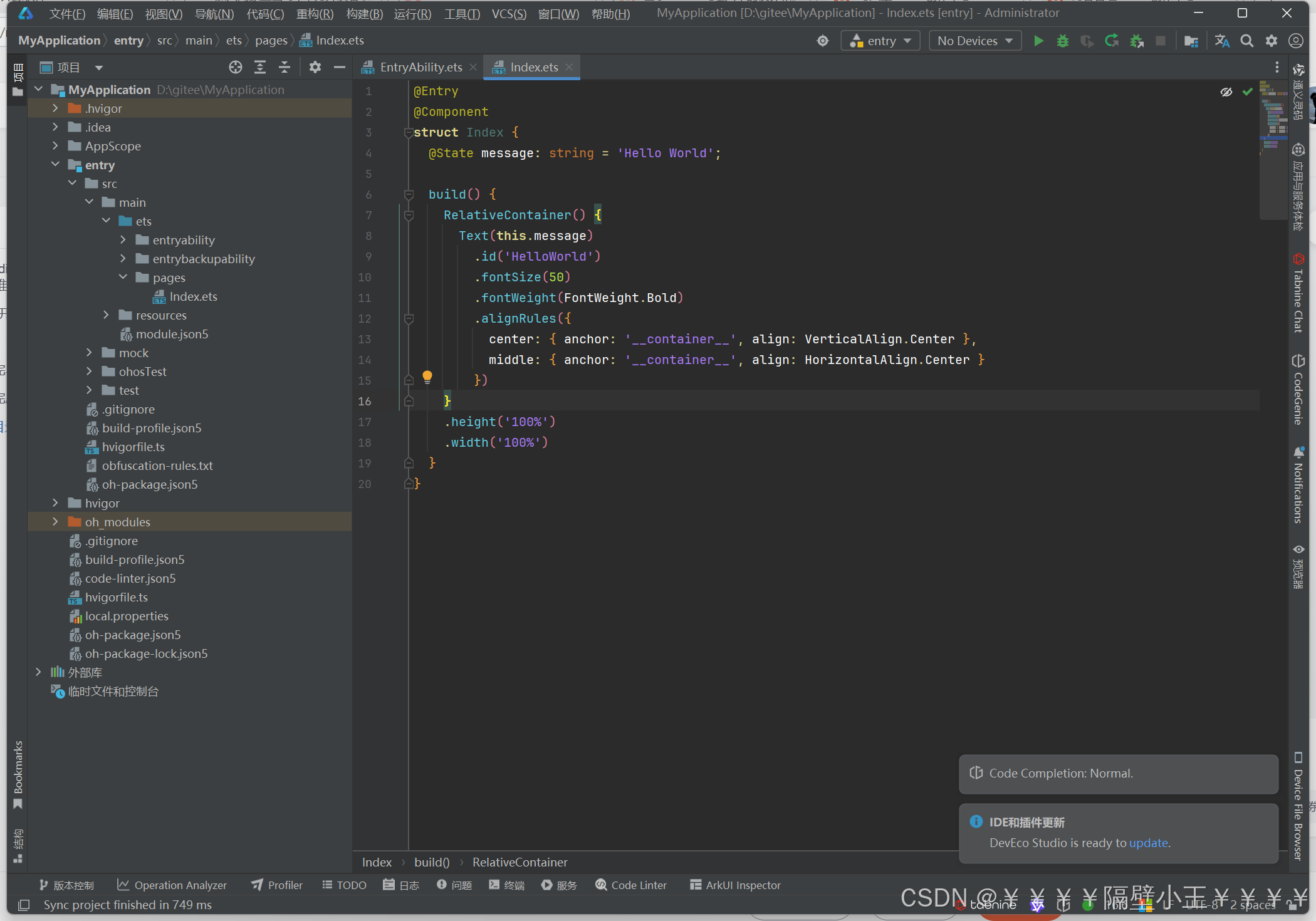
Task: Toggle the Tabnine Chat side panel
Action: (x=1298, y=294)
